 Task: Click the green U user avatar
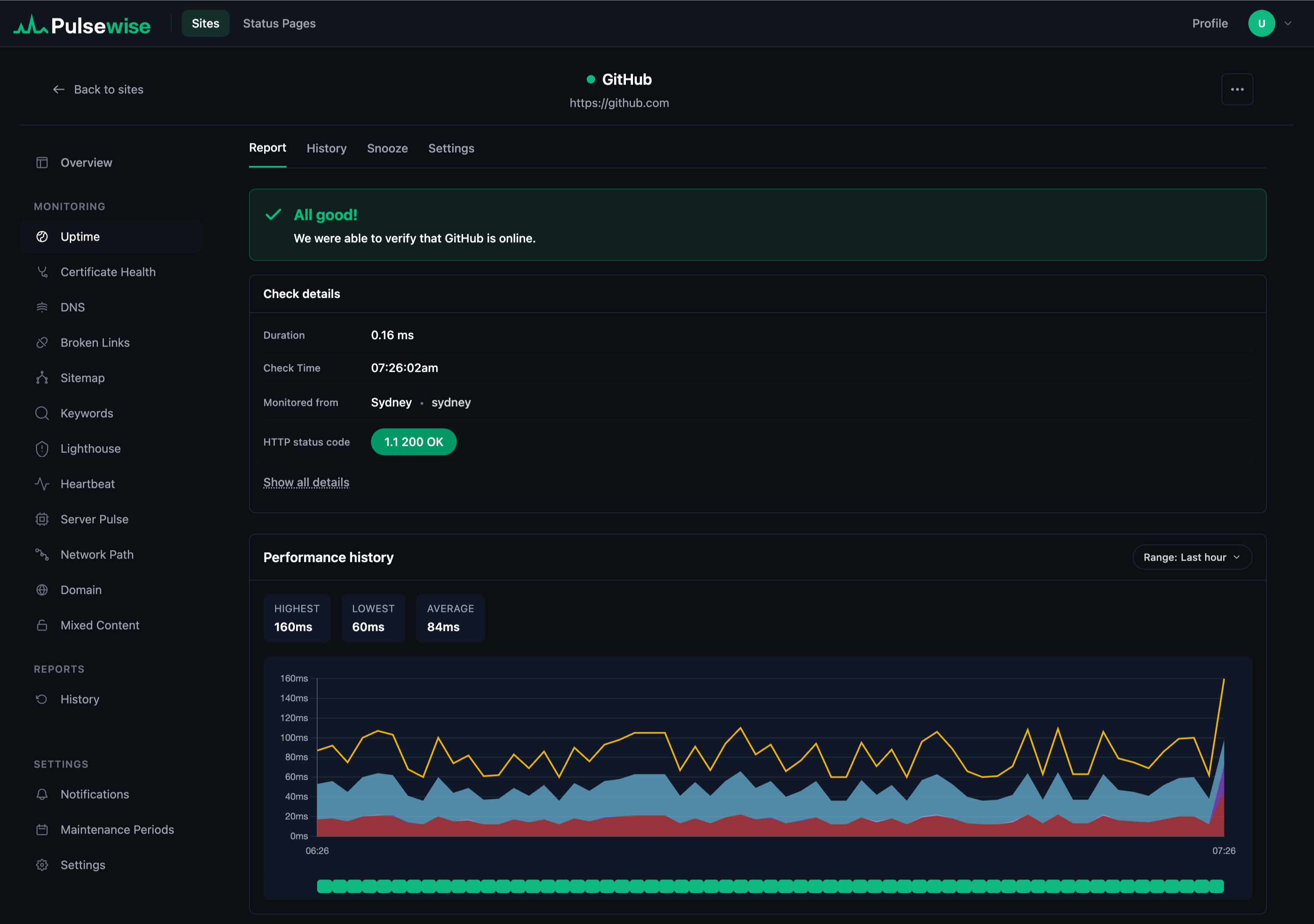click(x=1261, y=24)
